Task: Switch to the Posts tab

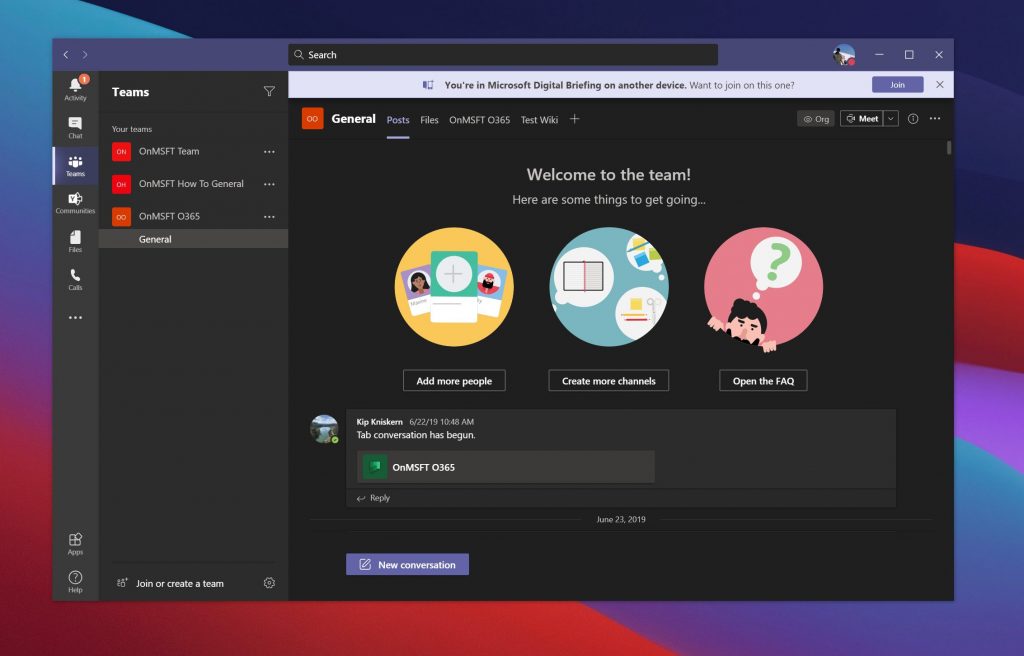Action: (398, 120)
